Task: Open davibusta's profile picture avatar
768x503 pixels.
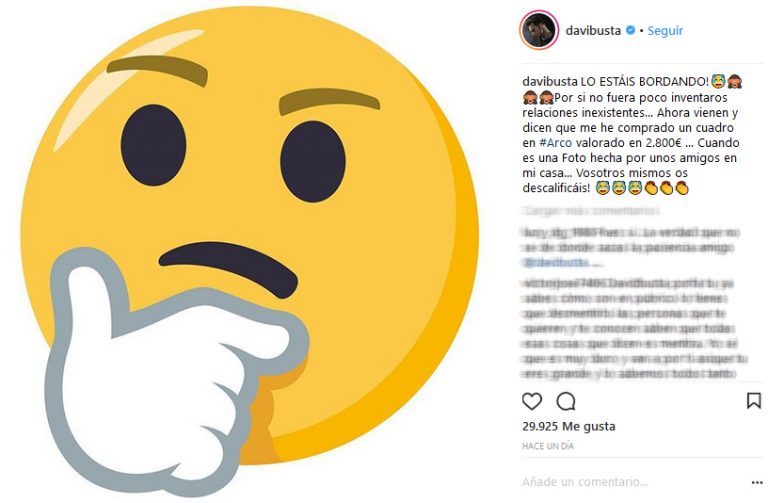Action: coord(539,30)
